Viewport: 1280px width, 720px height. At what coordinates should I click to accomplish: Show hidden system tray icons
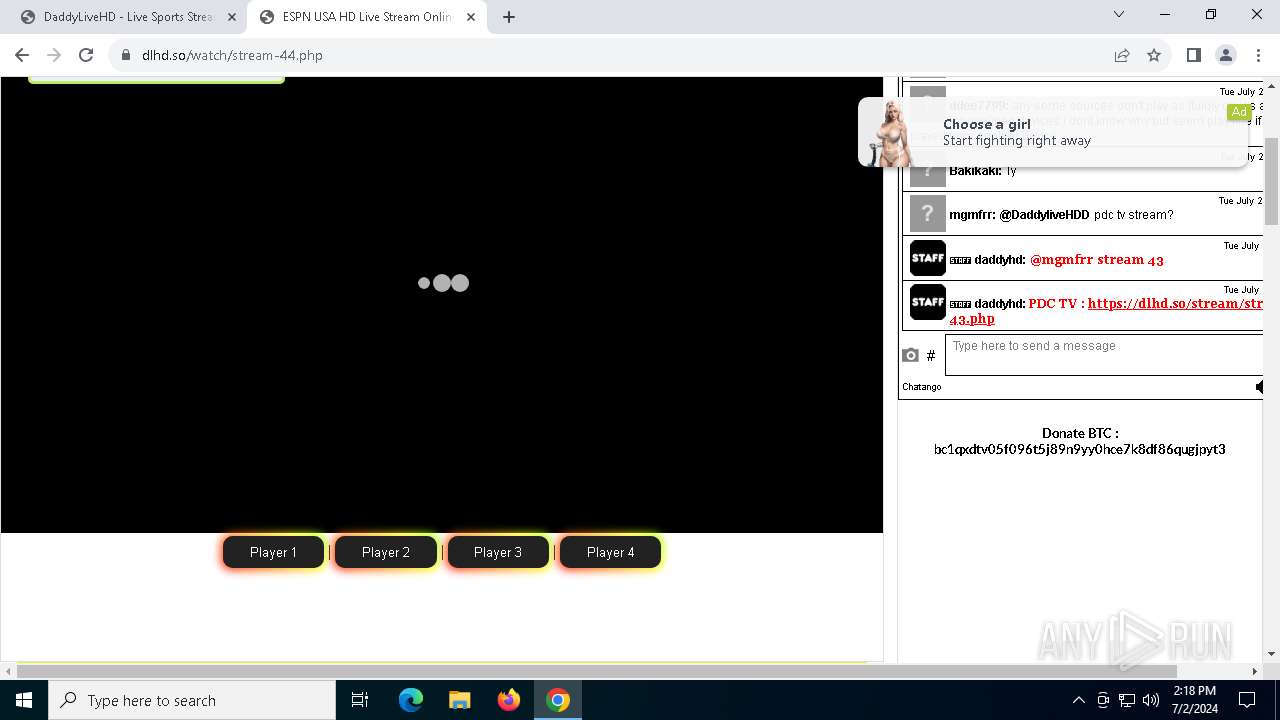1078,700
